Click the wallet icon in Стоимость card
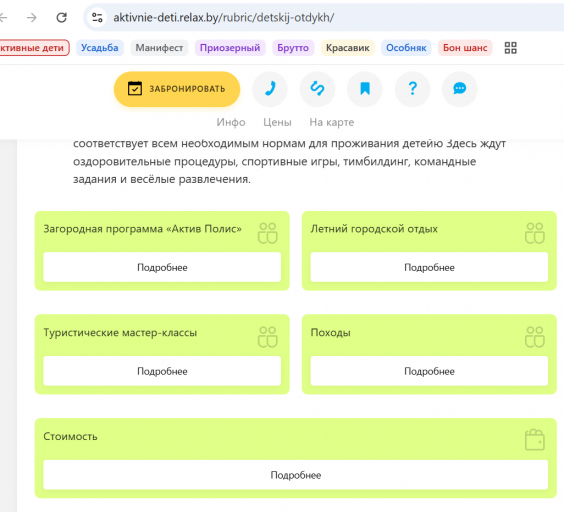Screen dimensions: 564x512 tap(535, 440)
